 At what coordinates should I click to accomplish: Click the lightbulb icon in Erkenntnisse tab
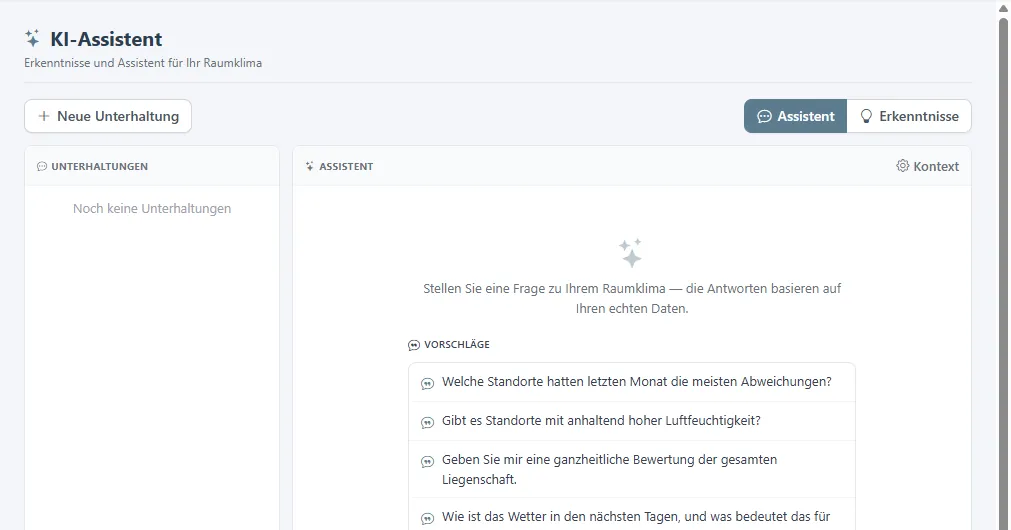coord(866,116)
